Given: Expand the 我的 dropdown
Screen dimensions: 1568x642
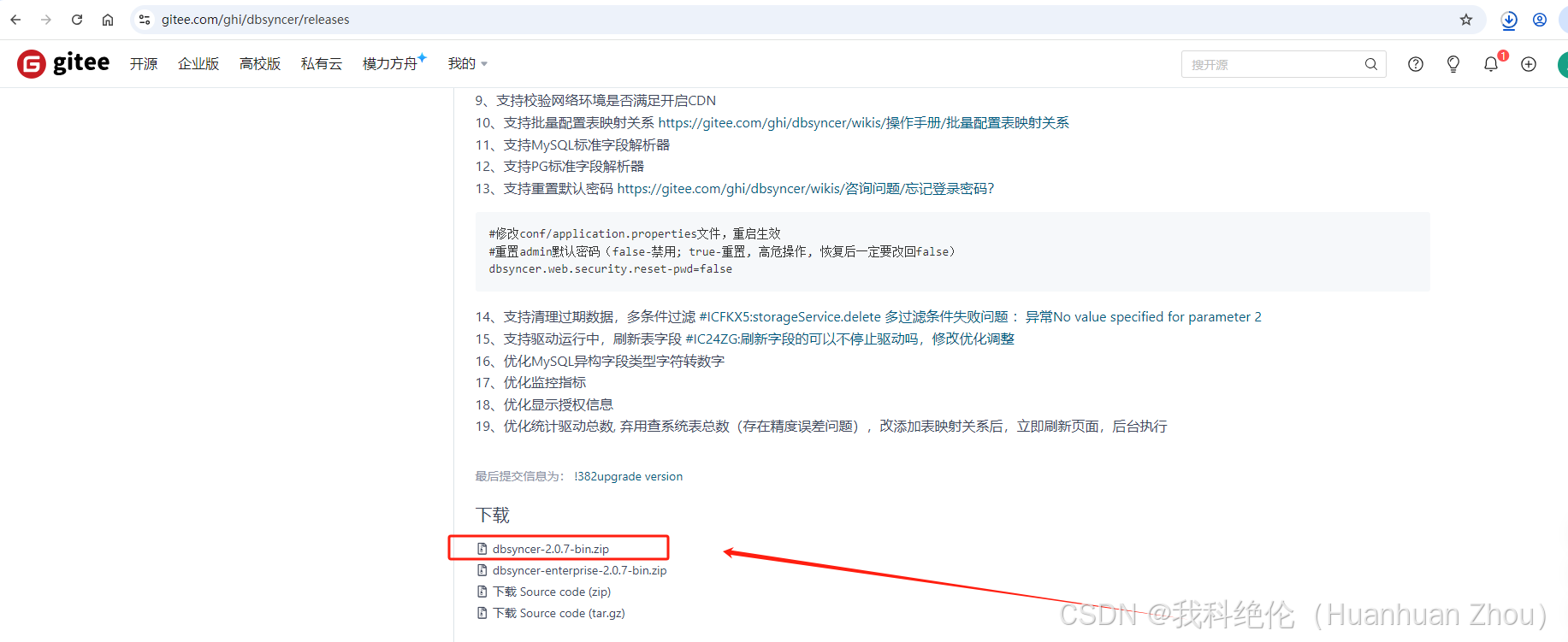Looking at the screenshot, I should point(468,64).
